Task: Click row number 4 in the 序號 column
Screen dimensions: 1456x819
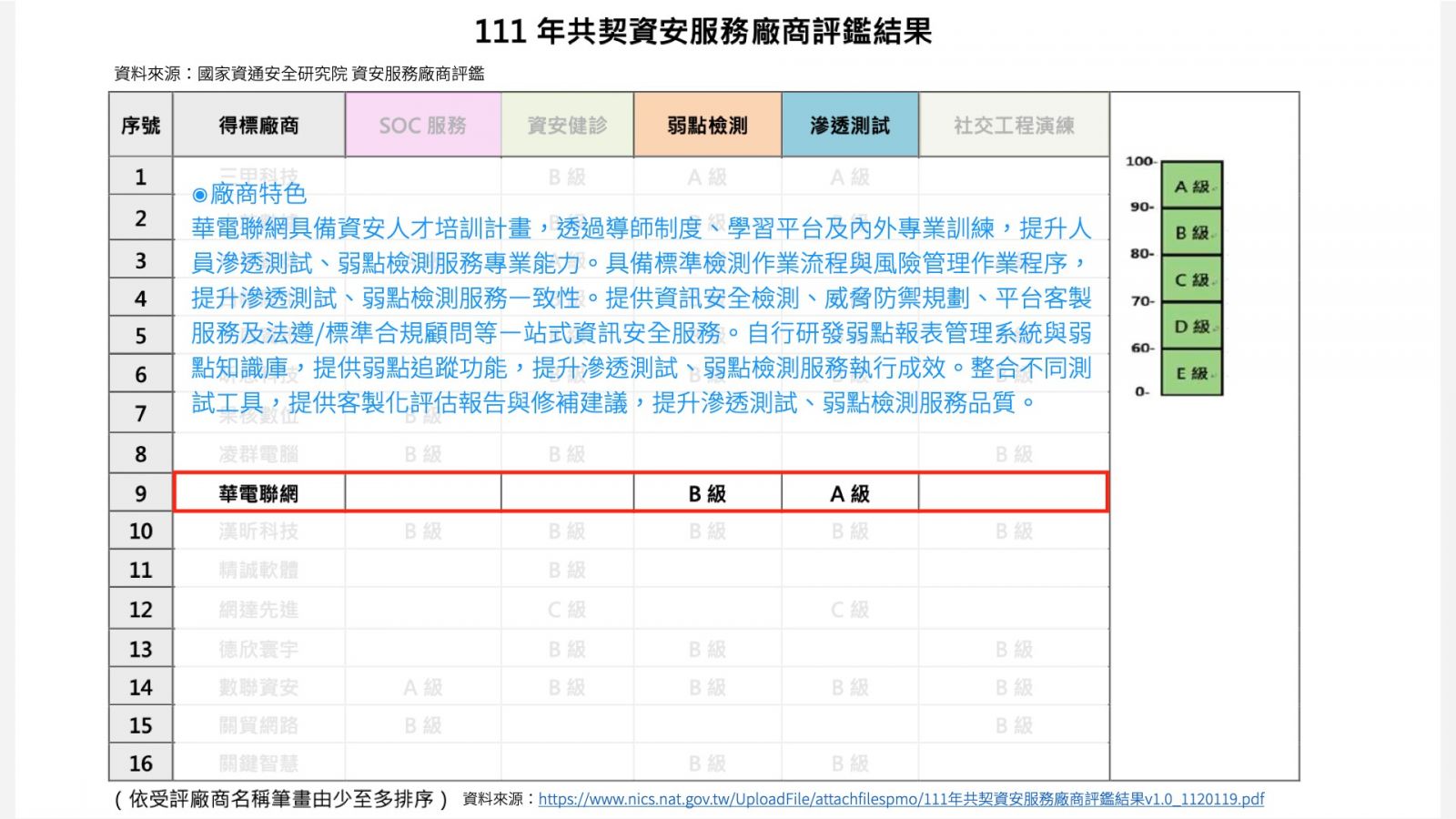Action: coord(141,298)
